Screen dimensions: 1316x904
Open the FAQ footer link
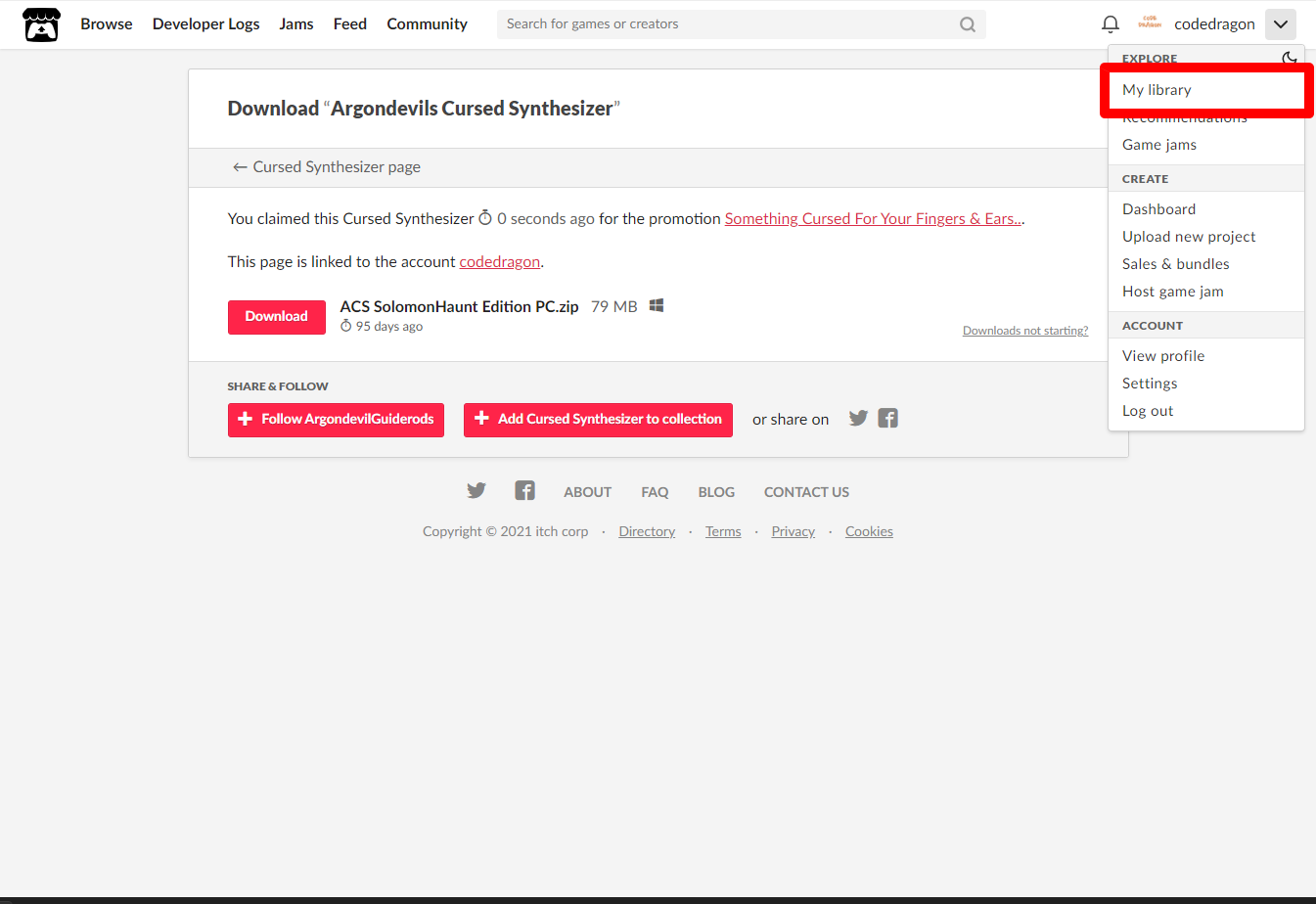pos(655,493)
